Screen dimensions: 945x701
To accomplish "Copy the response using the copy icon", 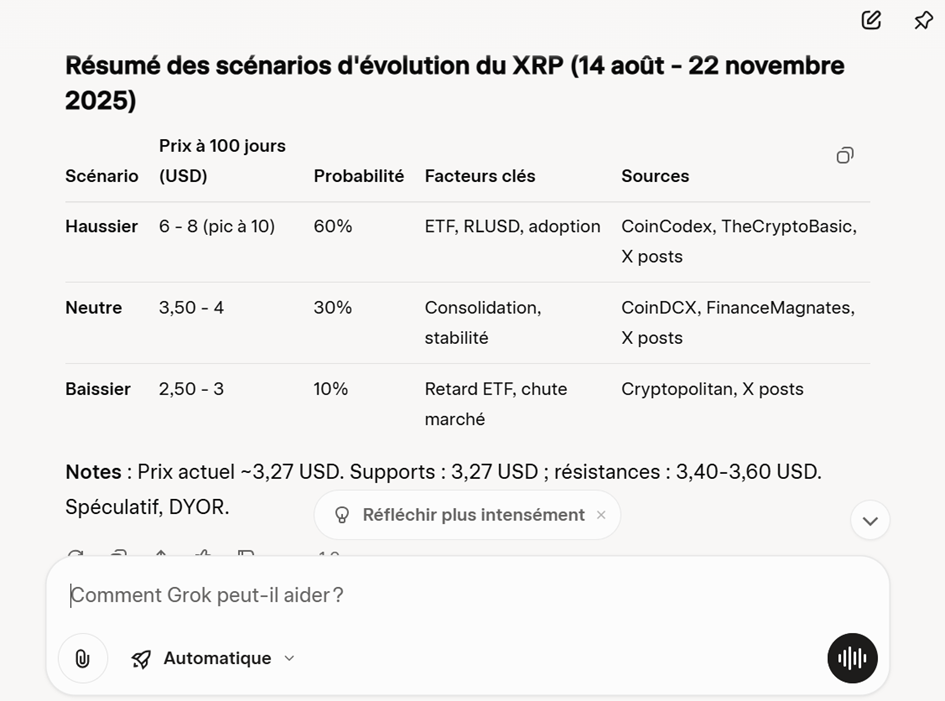I will coord(118,555).
